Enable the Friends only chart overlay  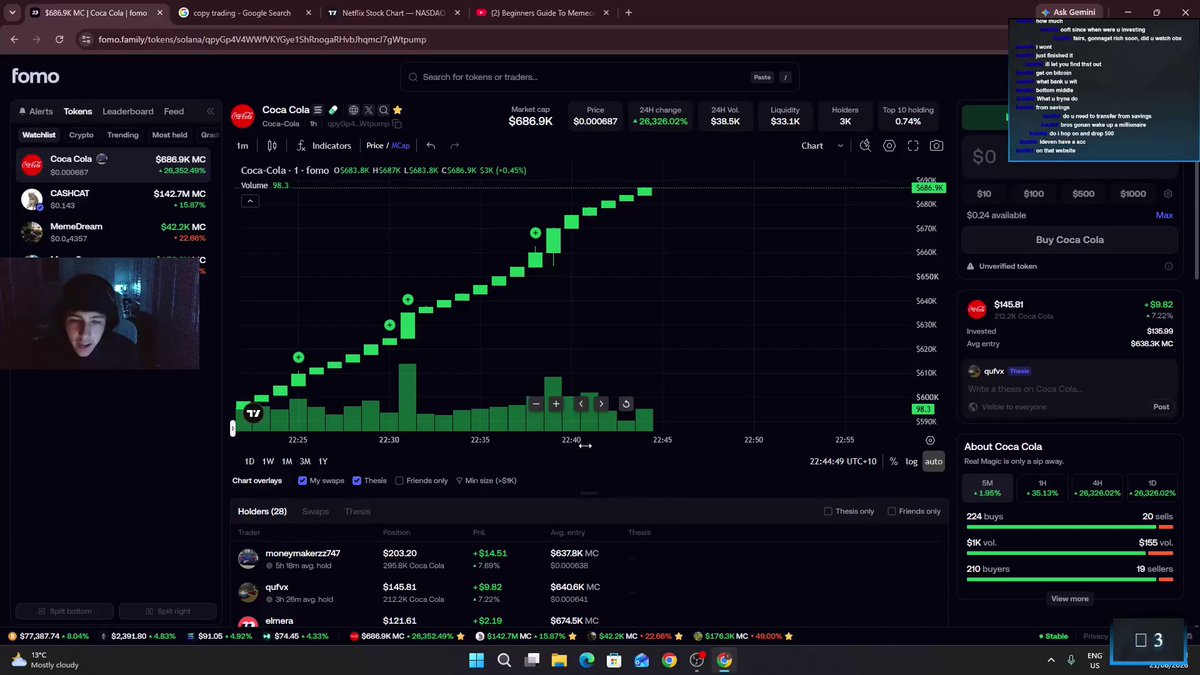tap(400, 481)
